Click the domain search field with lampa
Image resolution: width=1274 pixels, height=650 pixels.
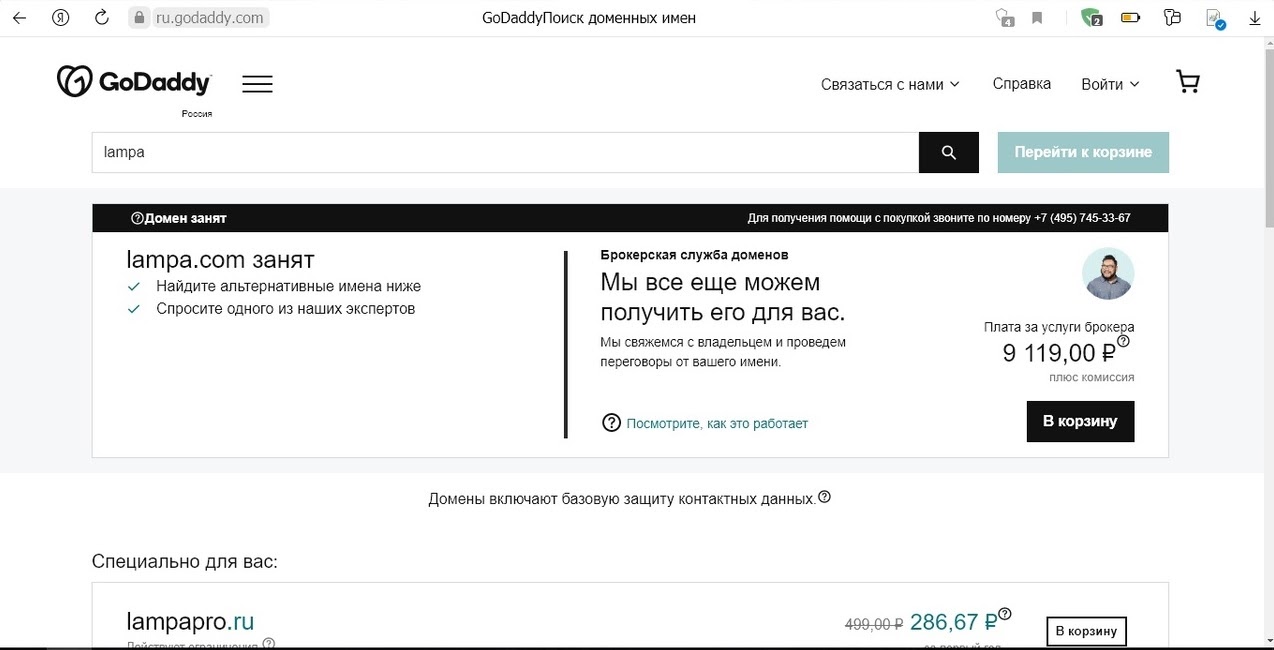505,152
